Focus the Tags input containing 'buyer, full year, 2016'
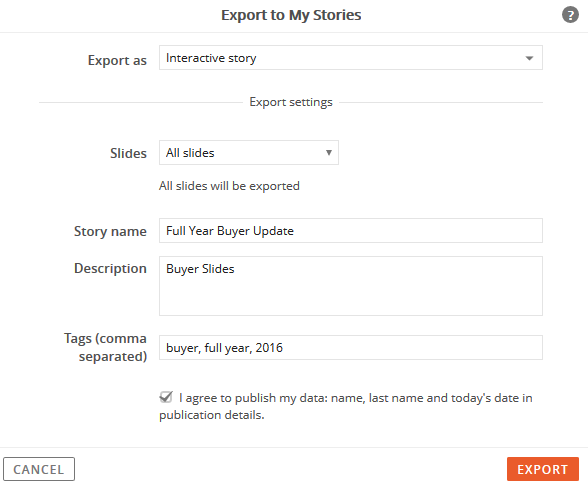 click(x=351, y=348)
